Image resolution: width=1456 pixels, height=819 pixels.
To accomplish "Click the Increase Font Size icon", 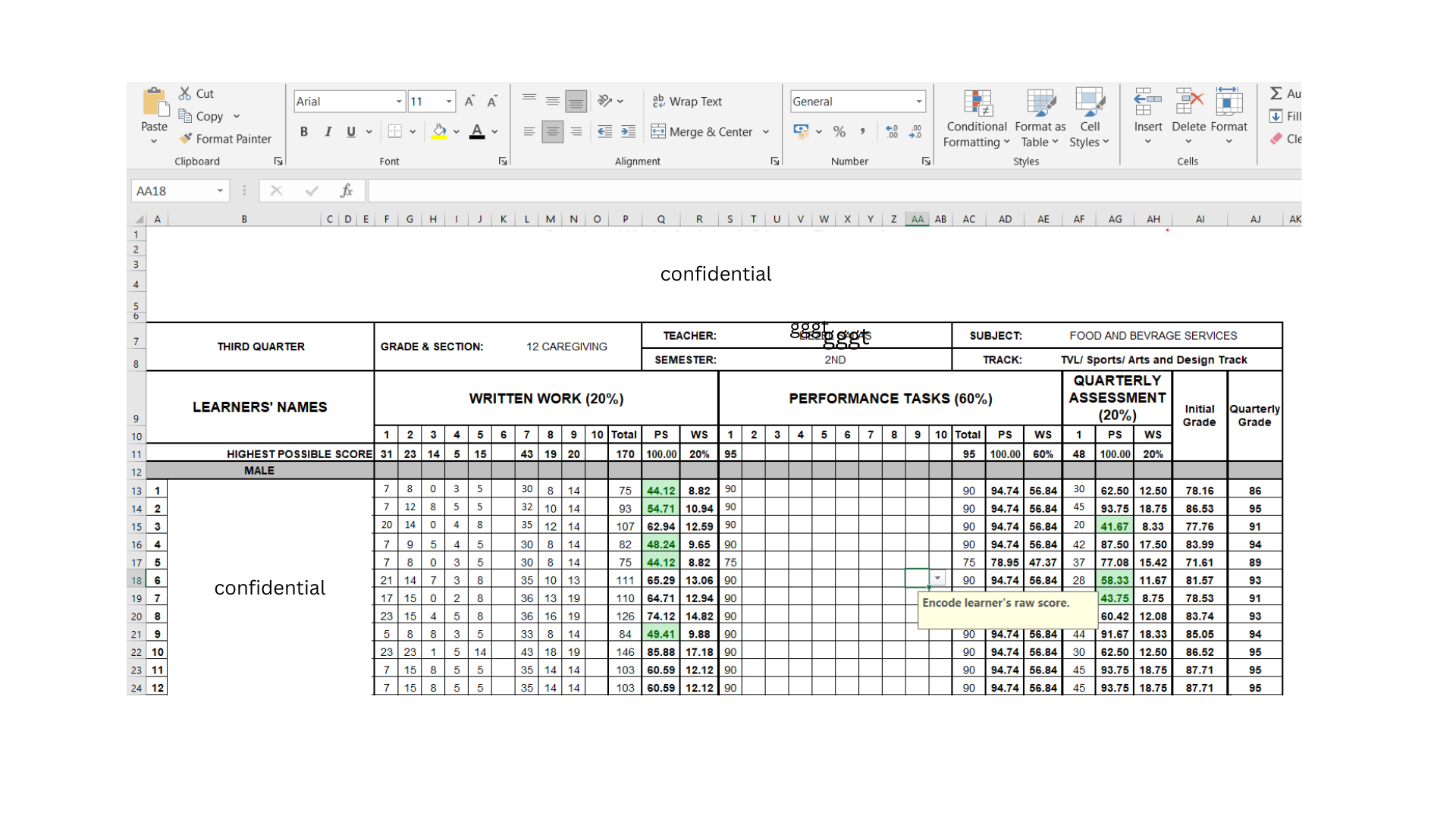I will click(469, 102).
